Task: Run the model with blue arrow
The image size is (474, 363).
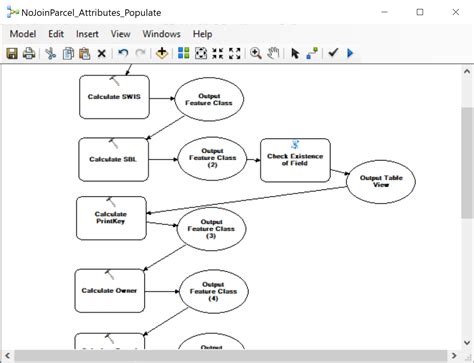Action: coord(350,53)
